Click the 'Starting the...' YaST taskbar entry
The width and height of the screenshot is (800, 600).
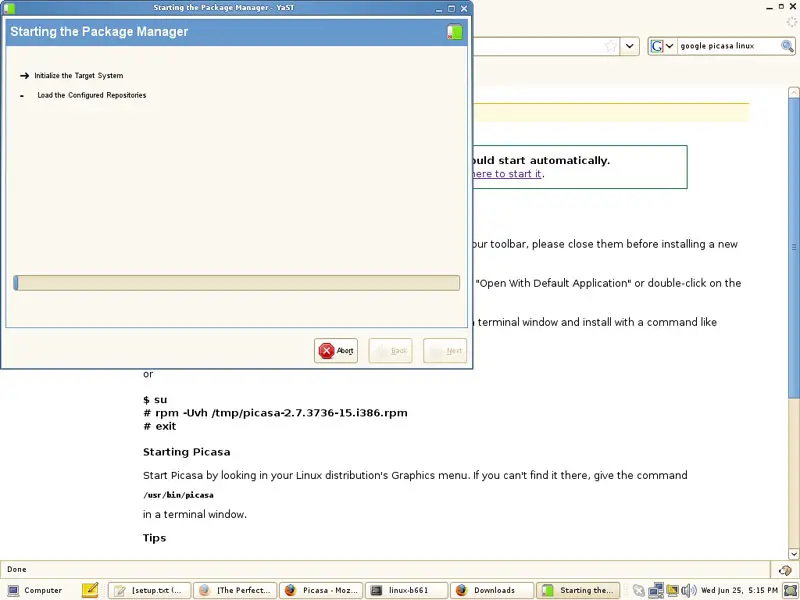click(579, 590)
